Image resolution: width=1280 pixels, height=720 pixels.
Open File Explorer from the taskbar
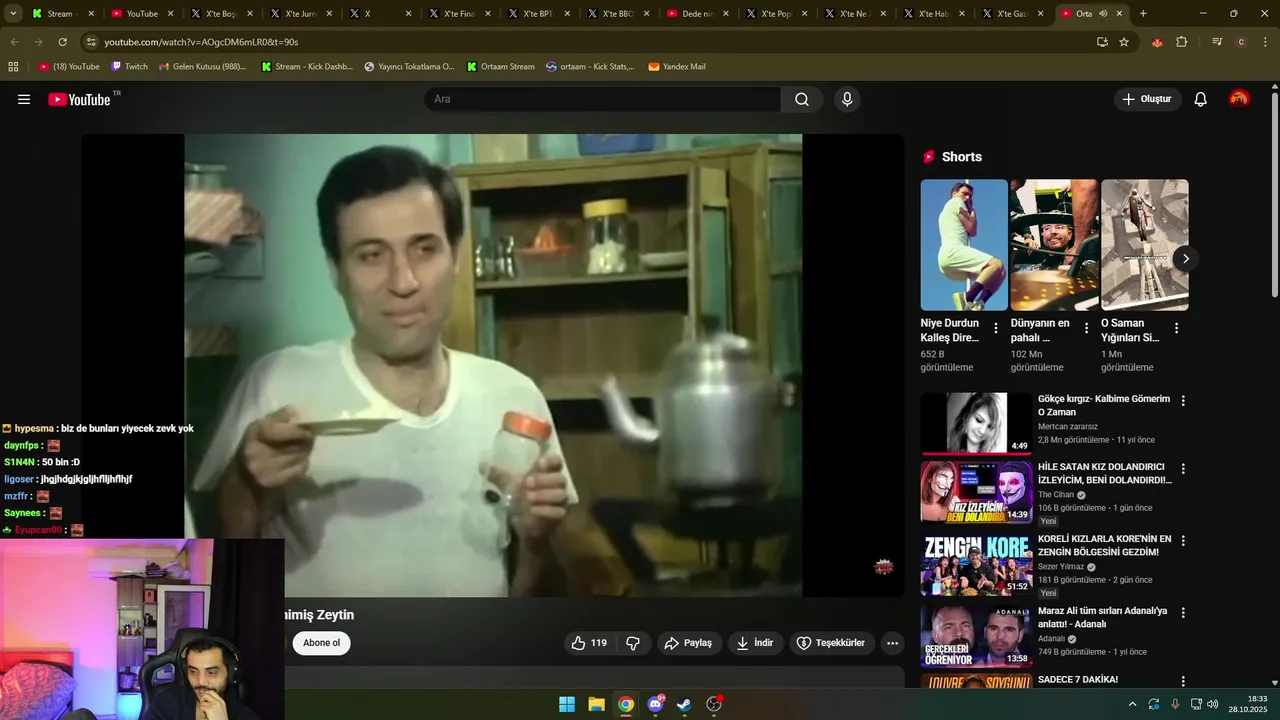596,704
